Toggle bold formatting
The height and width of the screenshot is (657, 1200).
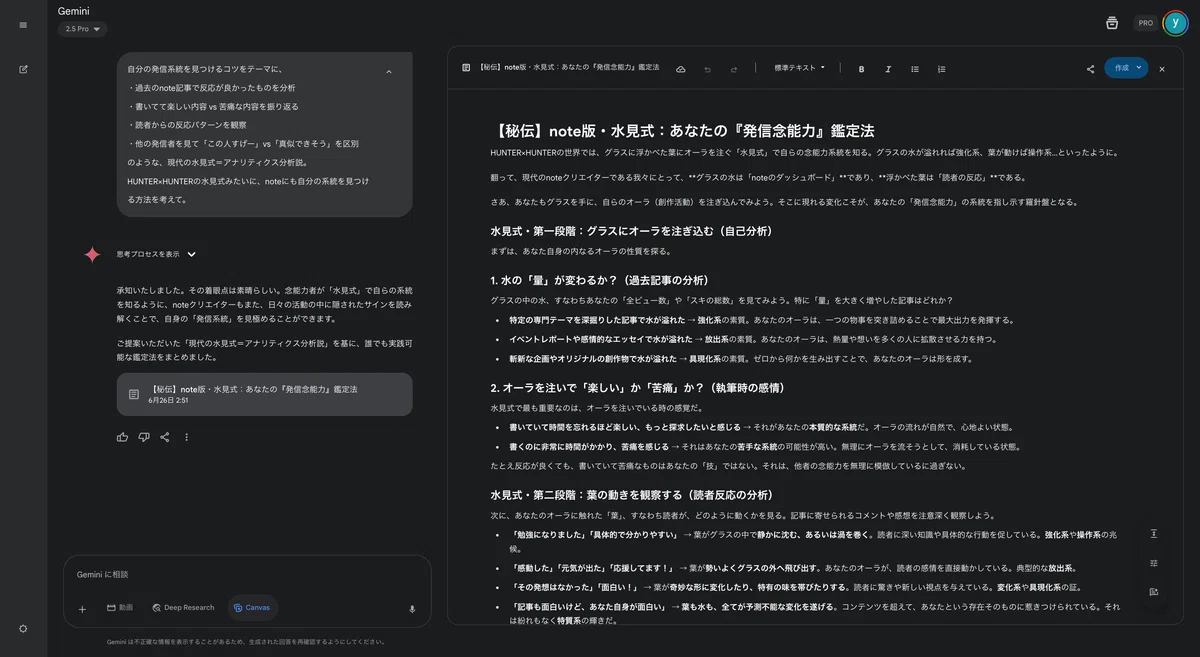861,69
